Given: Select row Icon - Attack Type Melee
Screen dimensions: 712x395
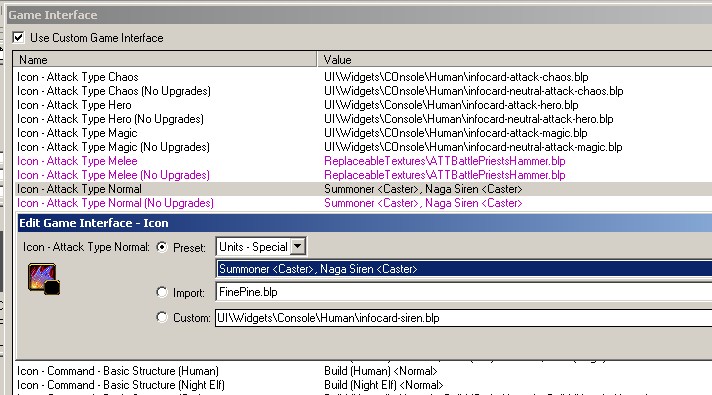Looking at the screenshot, I should (x=77, y=161).
